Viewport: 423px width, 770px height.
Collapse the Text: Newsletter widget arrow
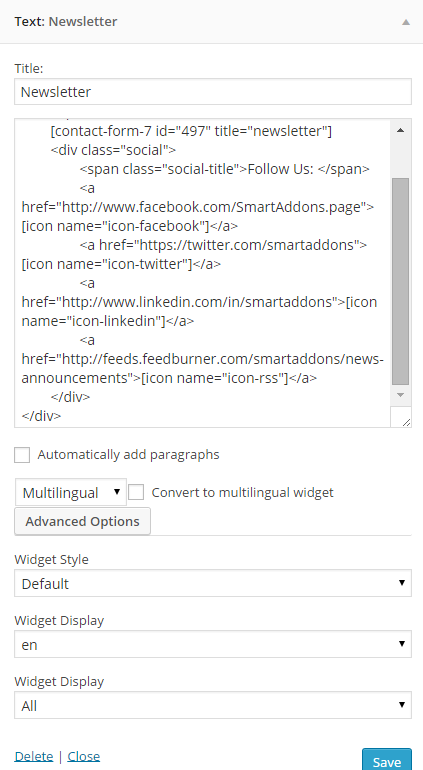405,22
